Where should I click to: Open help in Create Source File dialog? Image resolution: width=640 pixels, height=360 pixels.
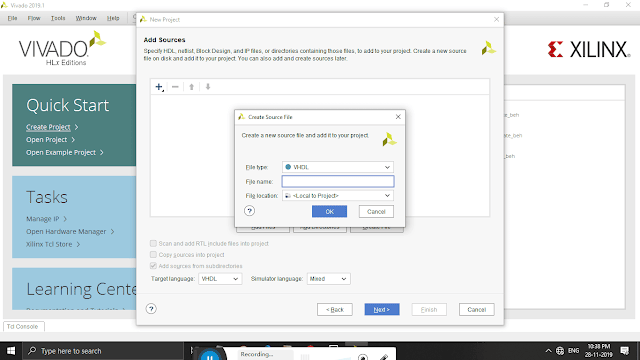(249, 211)
